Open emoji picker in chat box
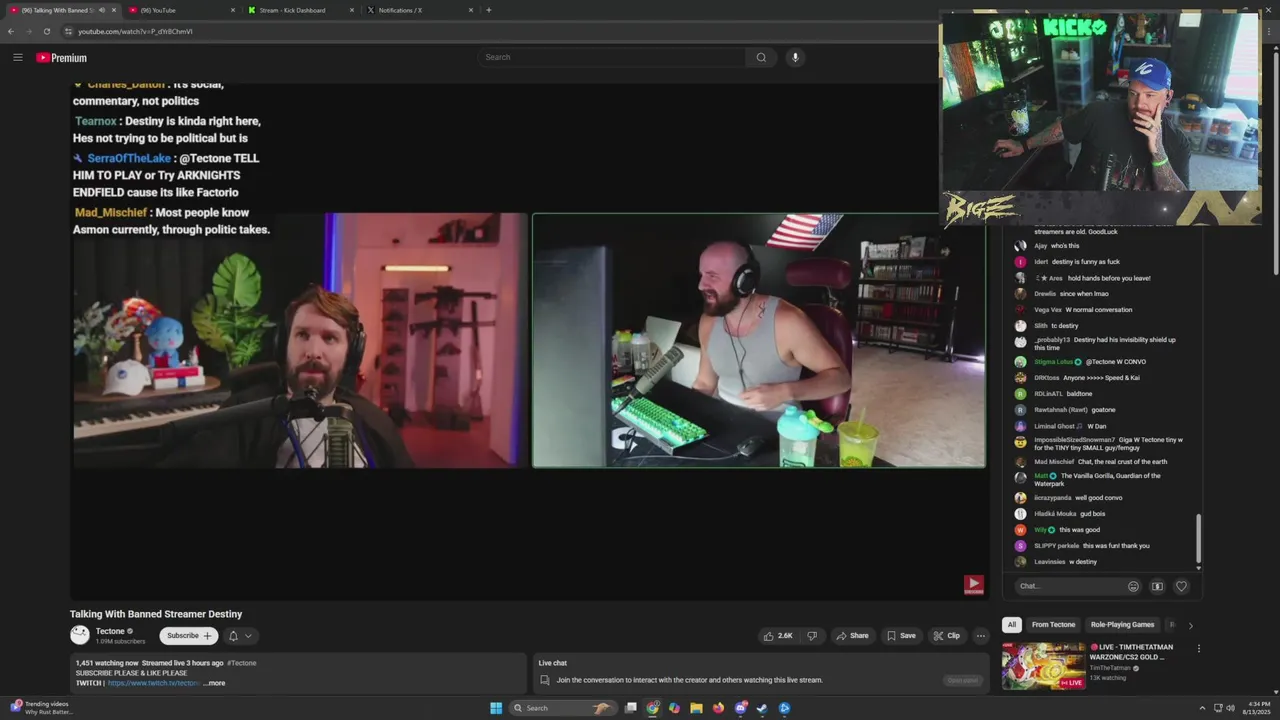Image resolution: width=1280 pixels, height=720 pixels. (x=1133, y=587)
